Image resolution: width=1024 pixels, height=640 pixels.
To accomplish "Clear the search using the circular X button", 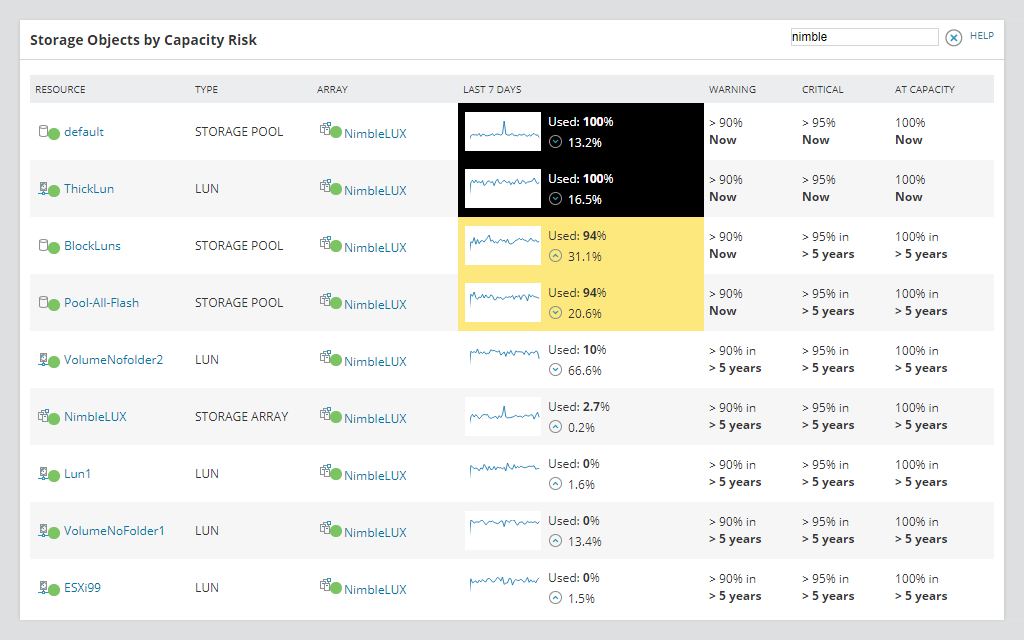I will click(956, 37).
